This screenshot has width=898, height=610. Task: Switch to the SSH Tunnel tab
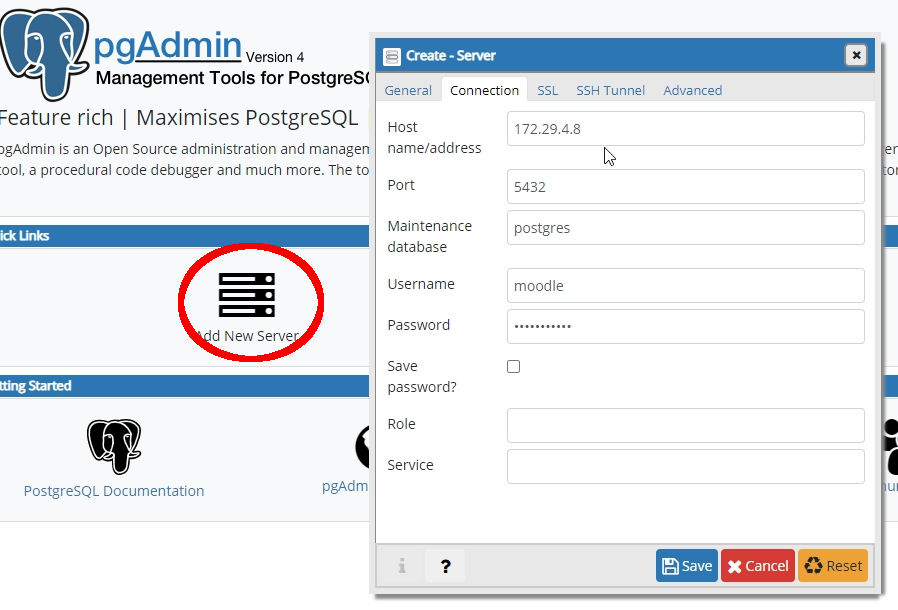[x=610, y=90]
